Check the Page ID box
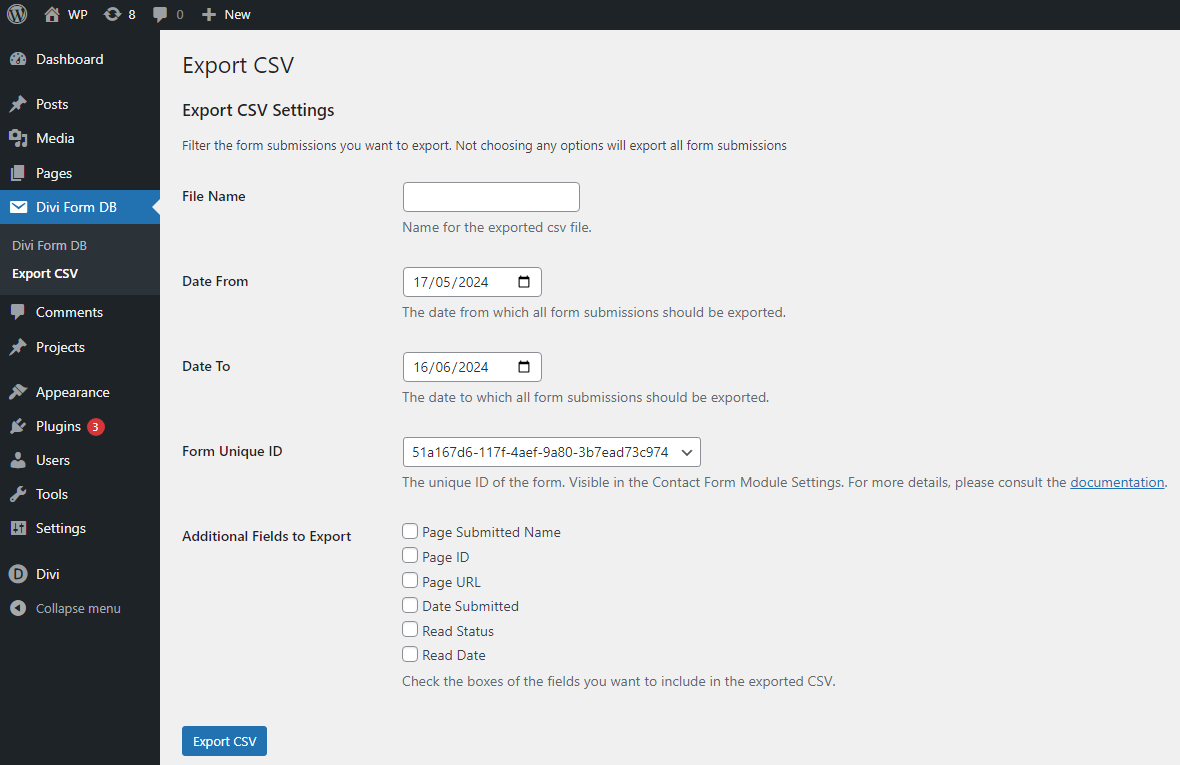This screenshot has width=1180, height=765. pyautogui.click(x=410, y=556)
